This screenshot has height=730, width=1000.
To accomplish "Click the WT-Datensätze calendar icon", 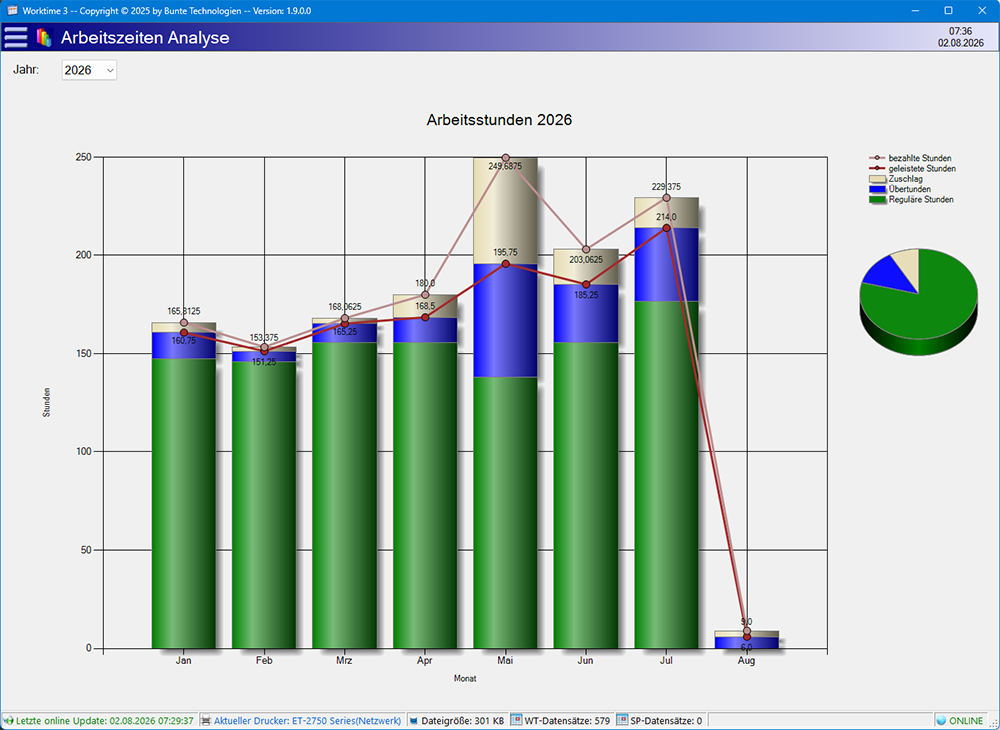I will coord(517,720).
